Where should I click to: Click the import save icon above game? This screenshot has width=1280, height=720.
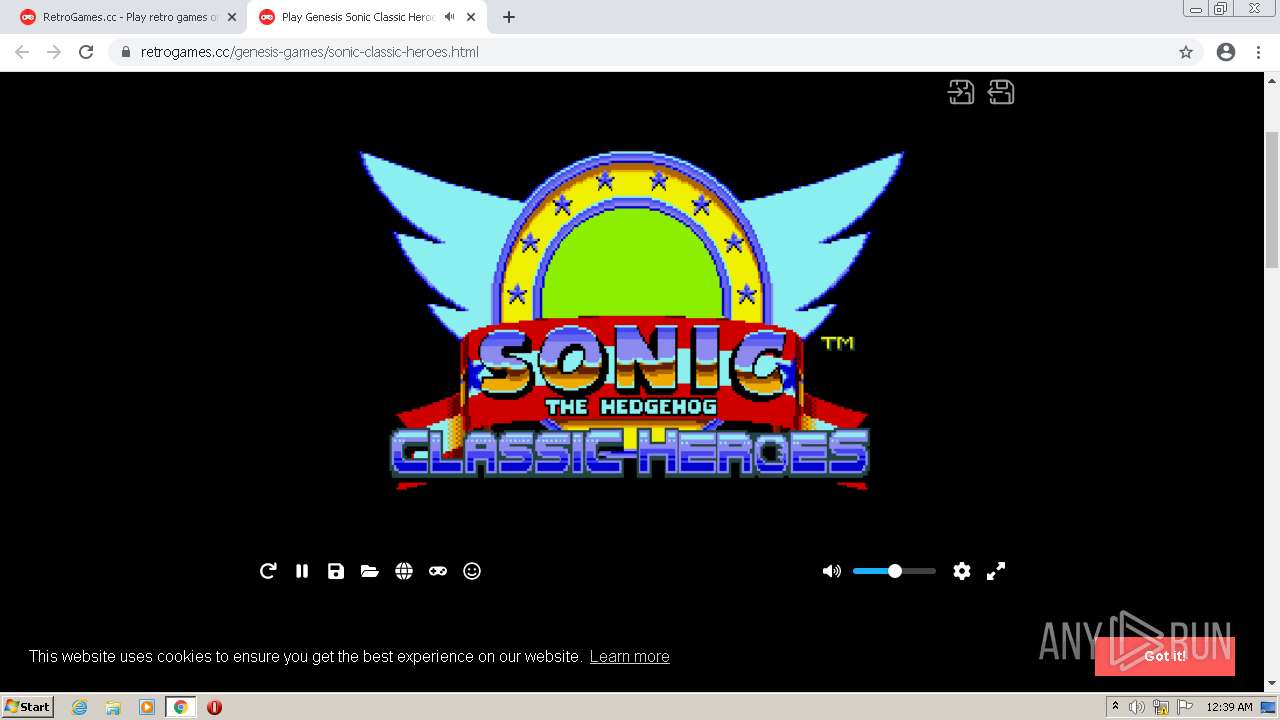(x=961, y=92)
